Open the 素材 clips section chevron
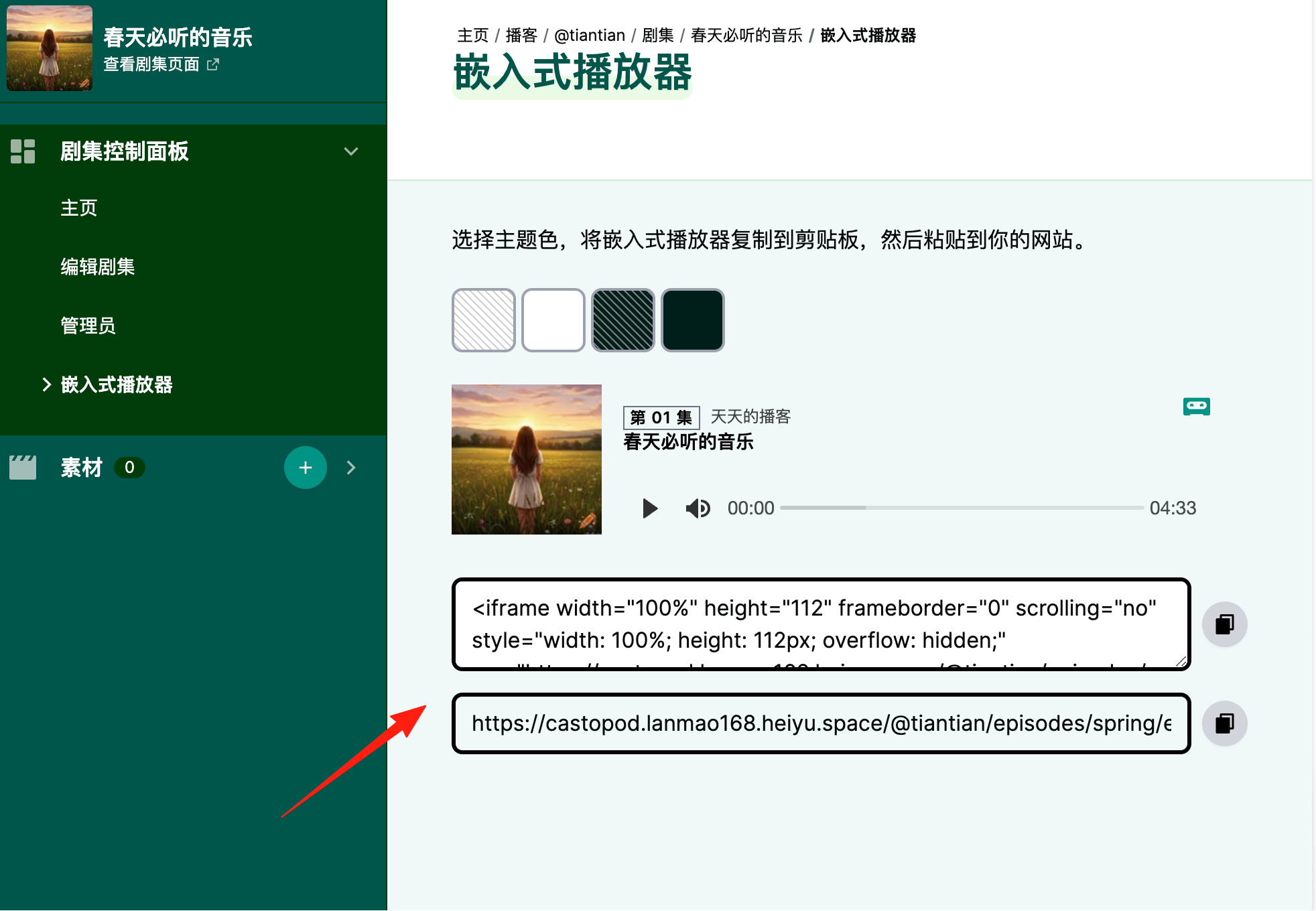The height and width of the screenshot is (911, 1316). tap(351, 468)
